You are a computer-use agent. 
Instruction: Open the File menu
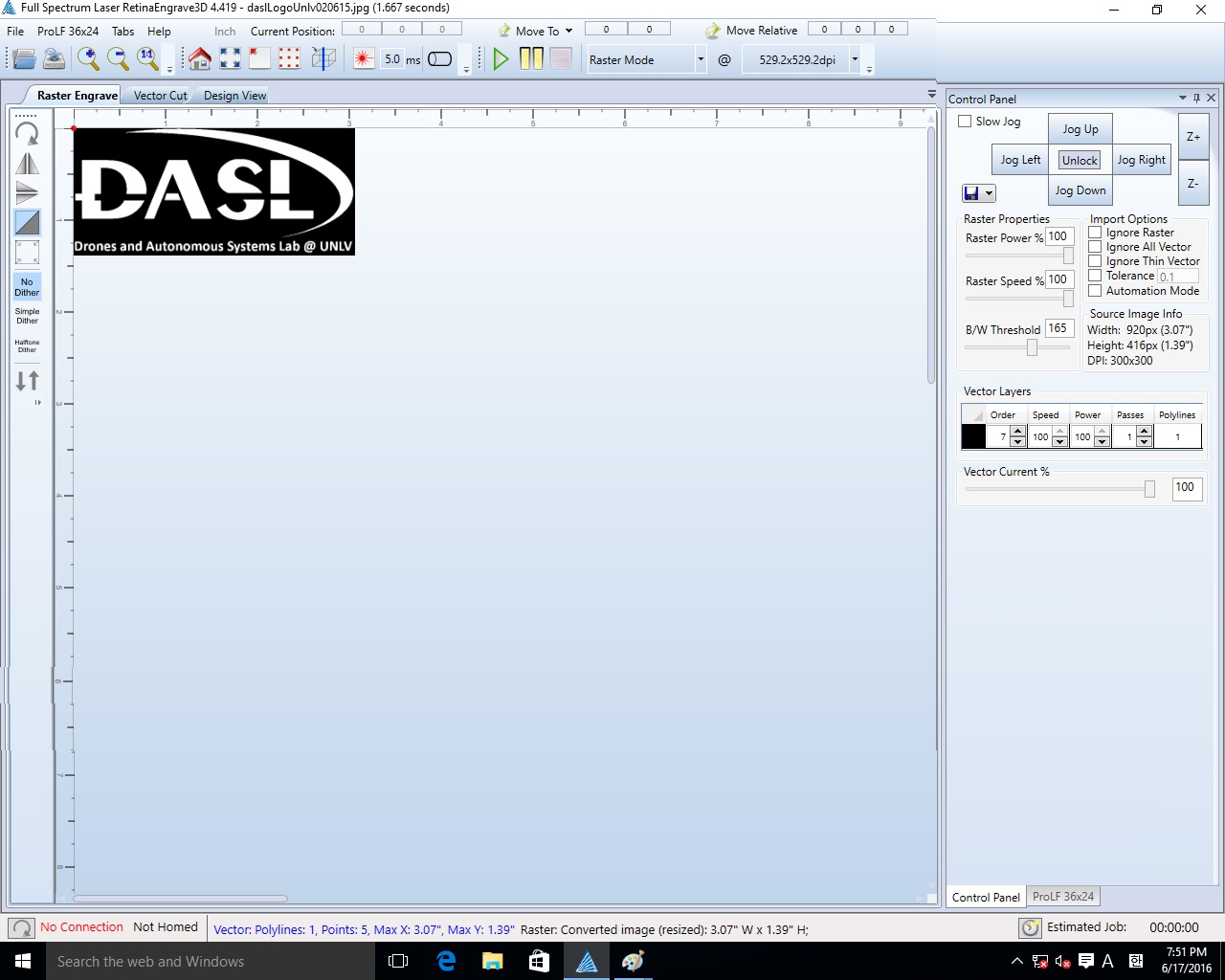pos(16,31)
